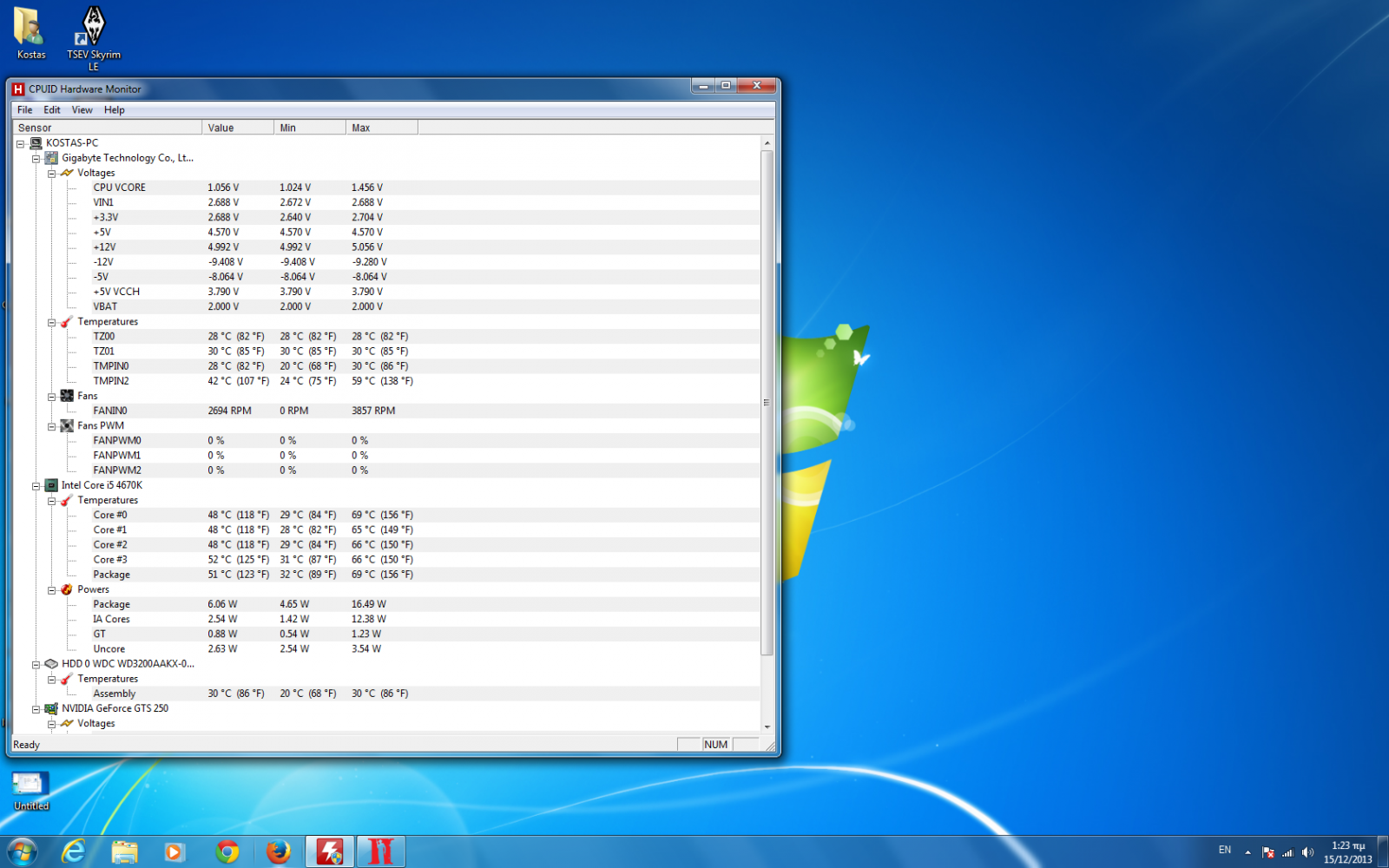Click the KOSTAS-PC computer icon

click(36, 143)
